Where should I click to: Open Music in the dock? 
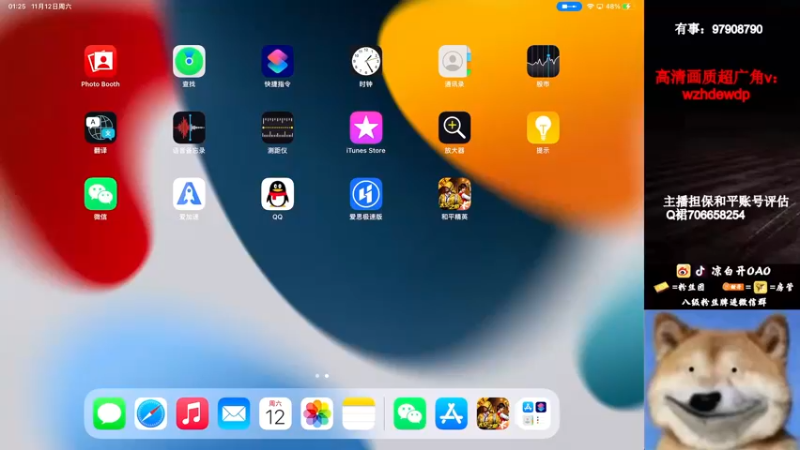[192, 413]
